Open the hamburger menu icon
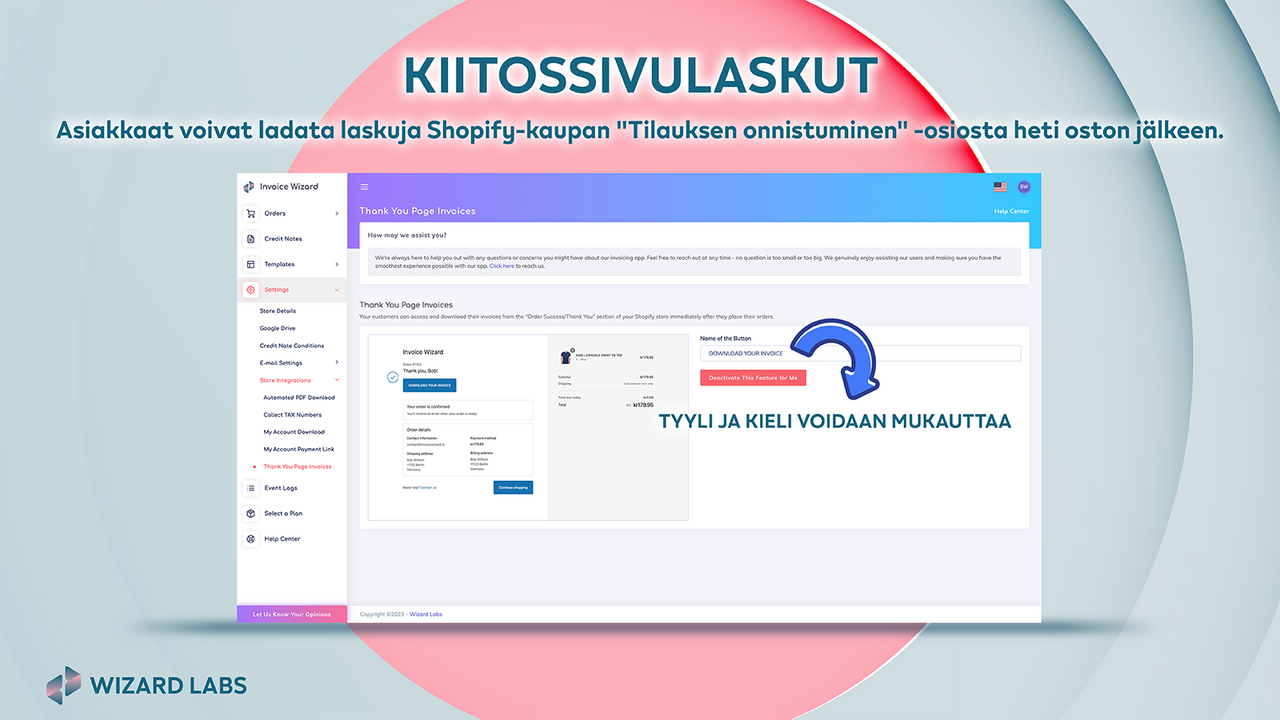1280x720 pixels. [x=364, y=187]
